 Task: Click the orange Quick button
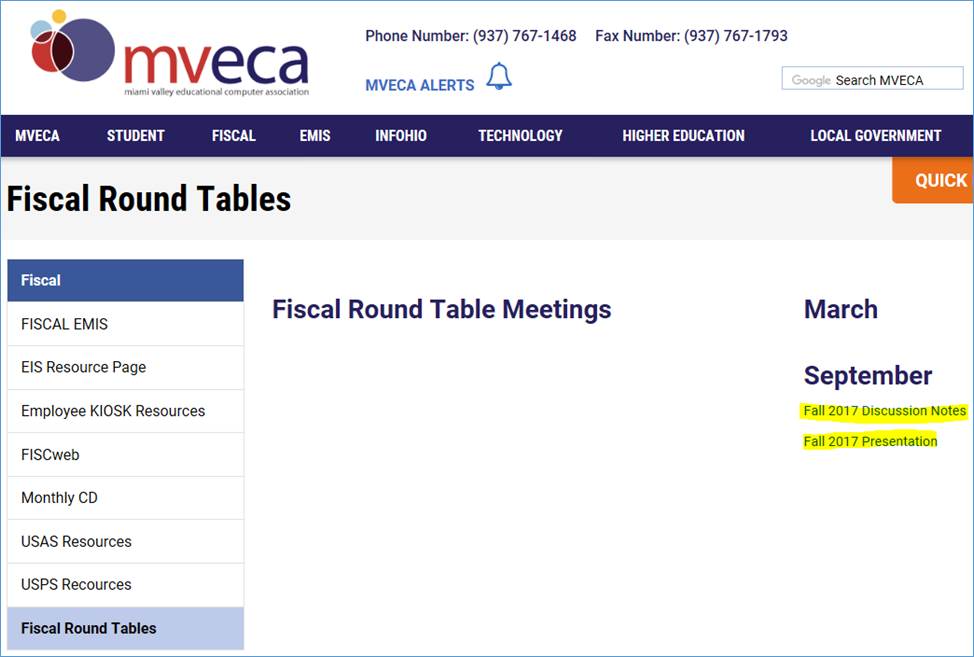click(x=935, y=181)
